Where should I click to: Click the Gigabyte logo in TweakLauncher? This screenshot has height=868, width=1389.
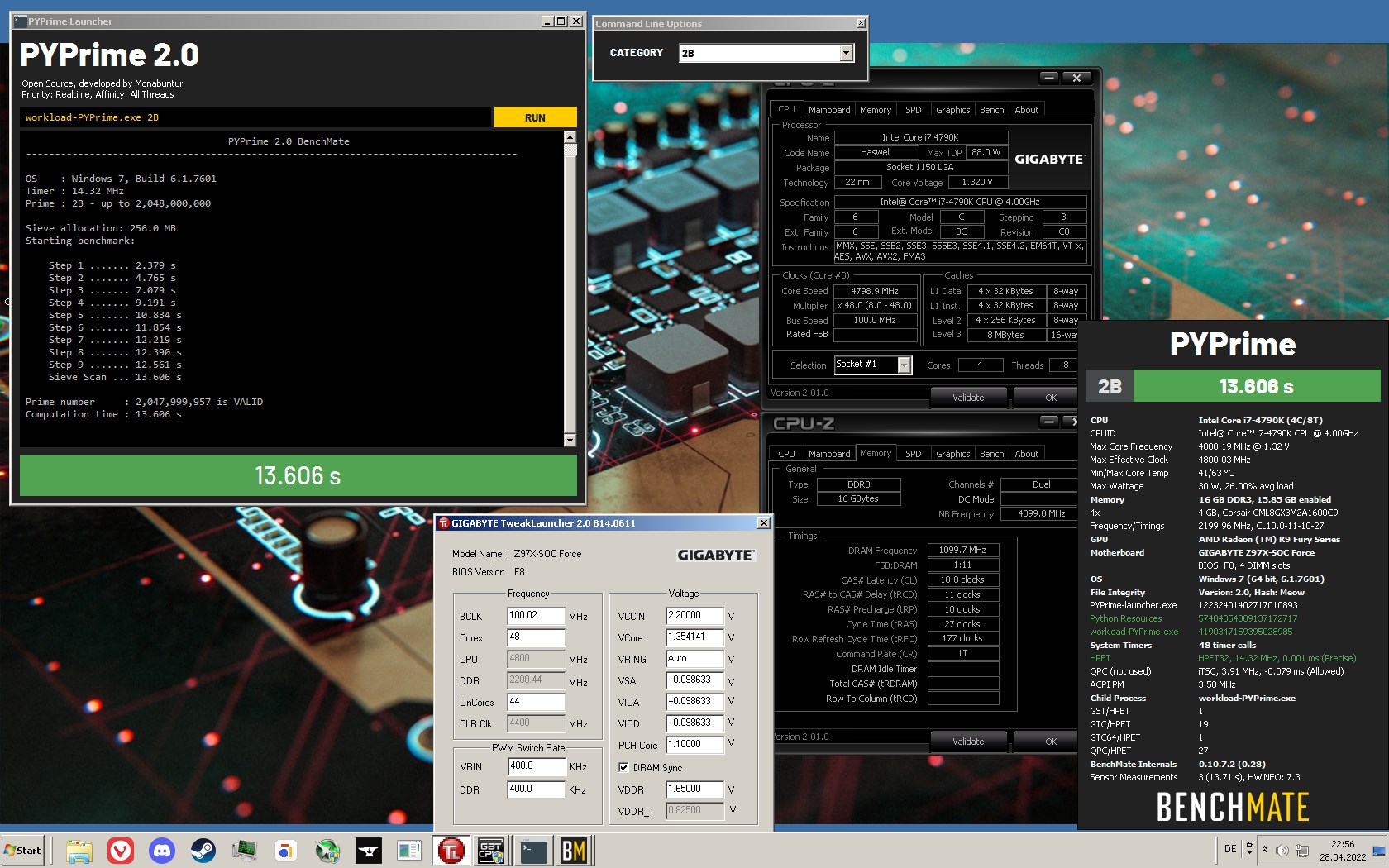(716, 556)
